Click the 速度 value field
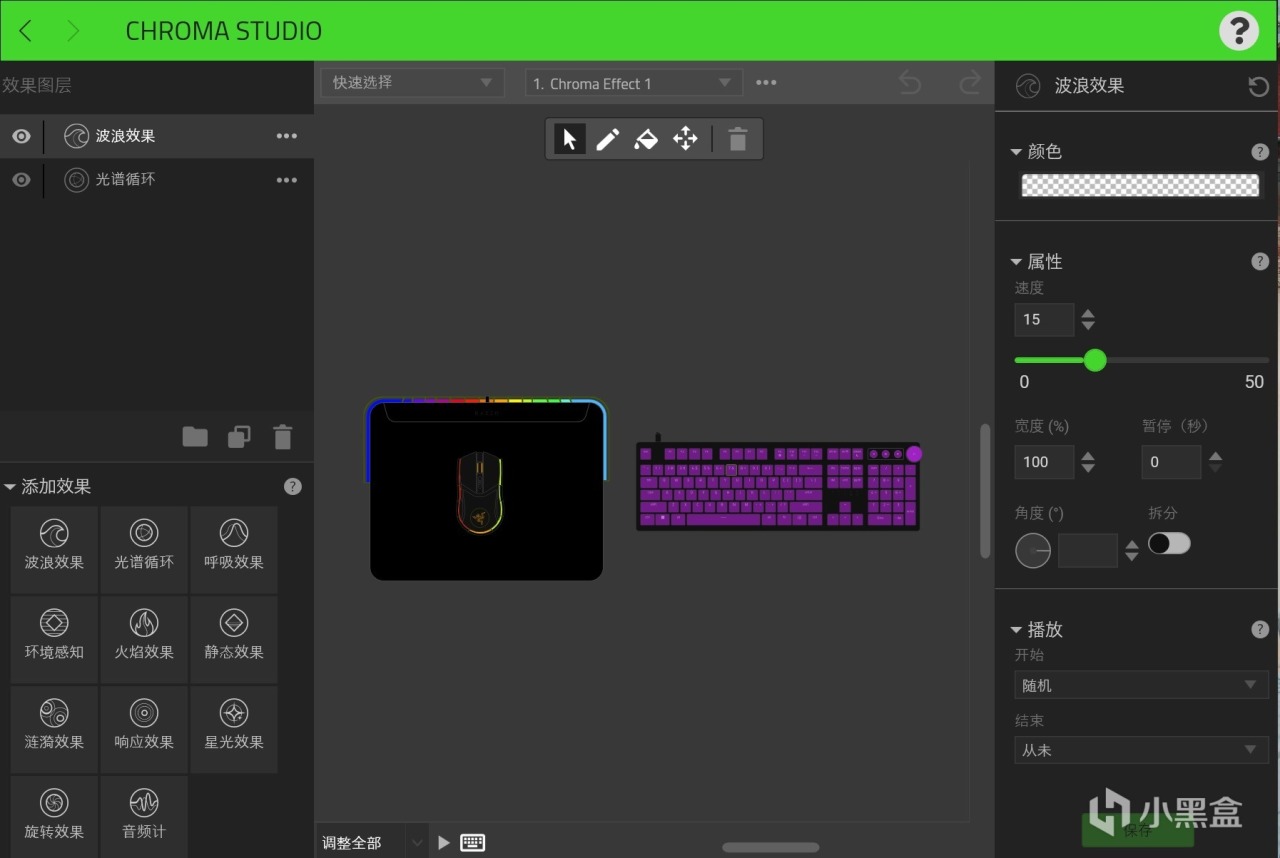The height and width of the screenshot is (858, 1280). pyautogui.click(x=1044, y=320)
